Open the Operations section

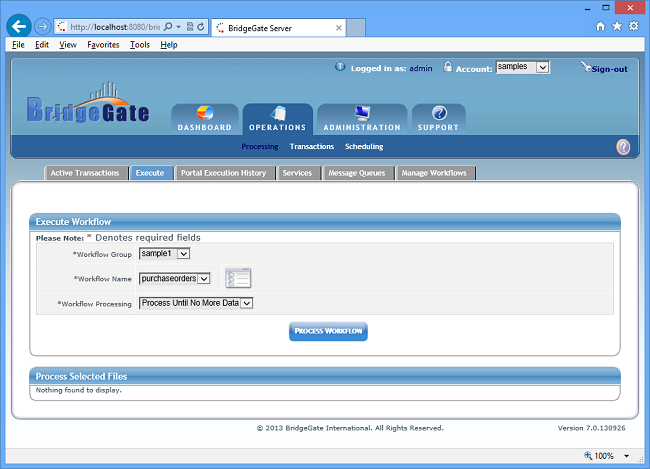277,119
